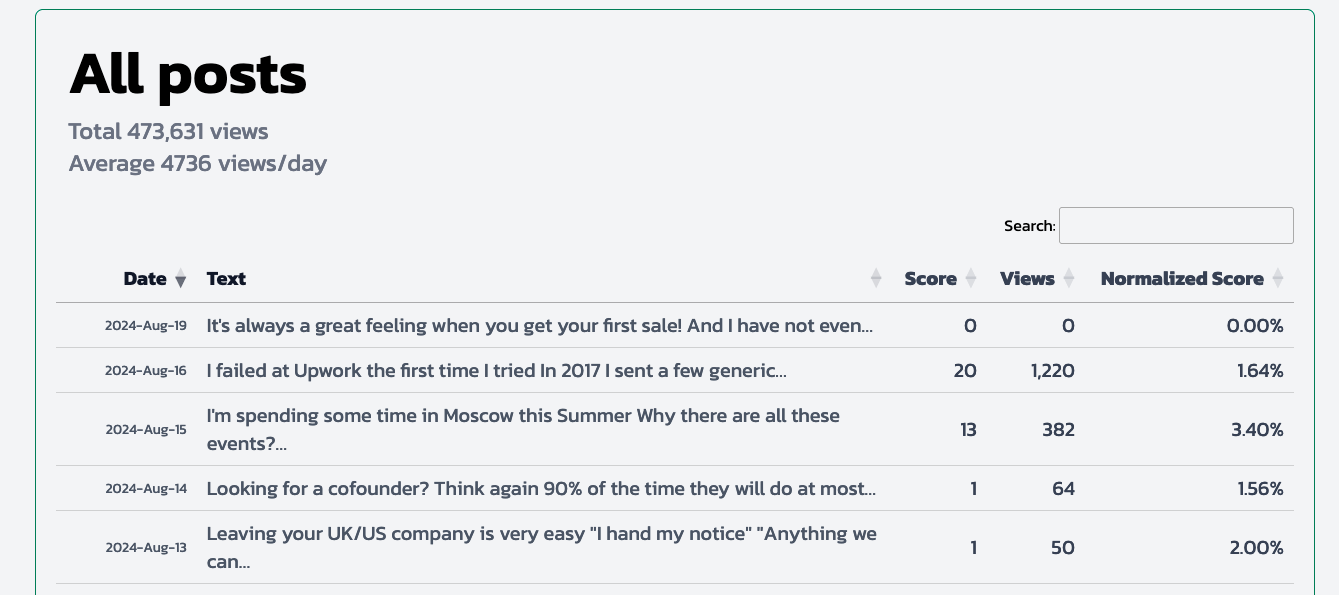Sort table by Date header

145,279
